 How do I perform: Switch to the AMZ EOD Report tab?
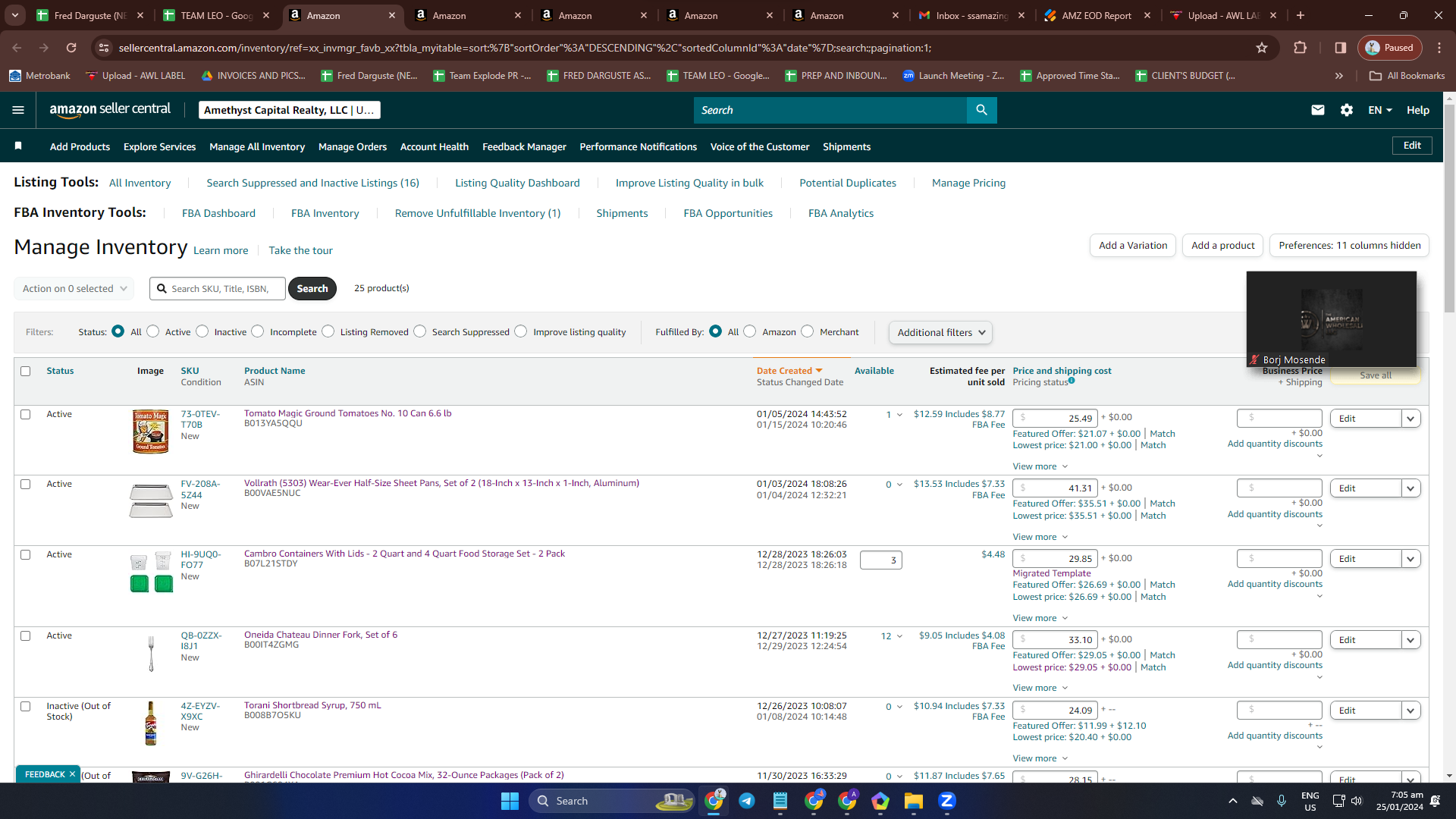[x=1097, y=15]
